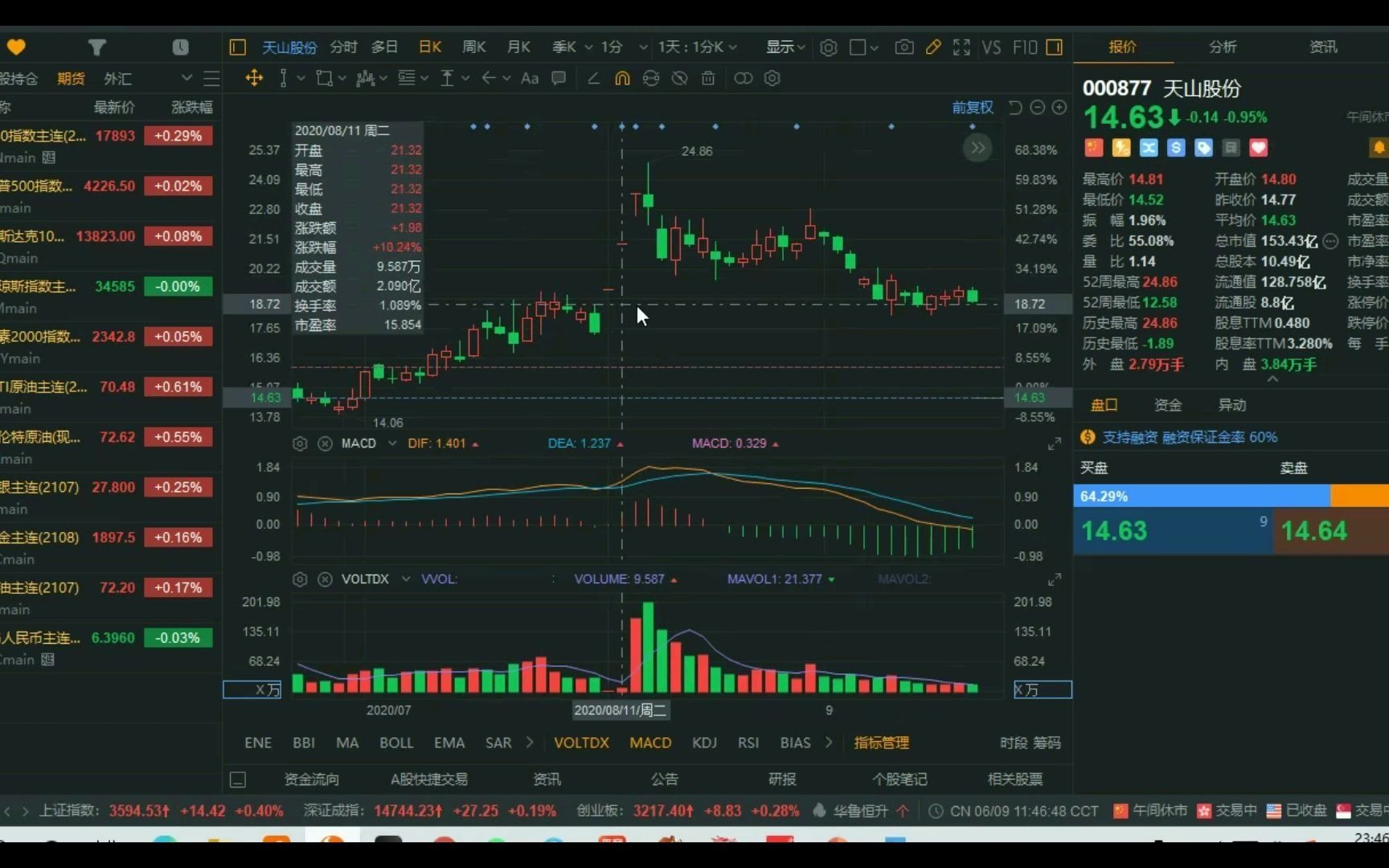Click the blue buy ratio bar 64.29%
The image size is (1389, 868).
tap(1202, 497)
